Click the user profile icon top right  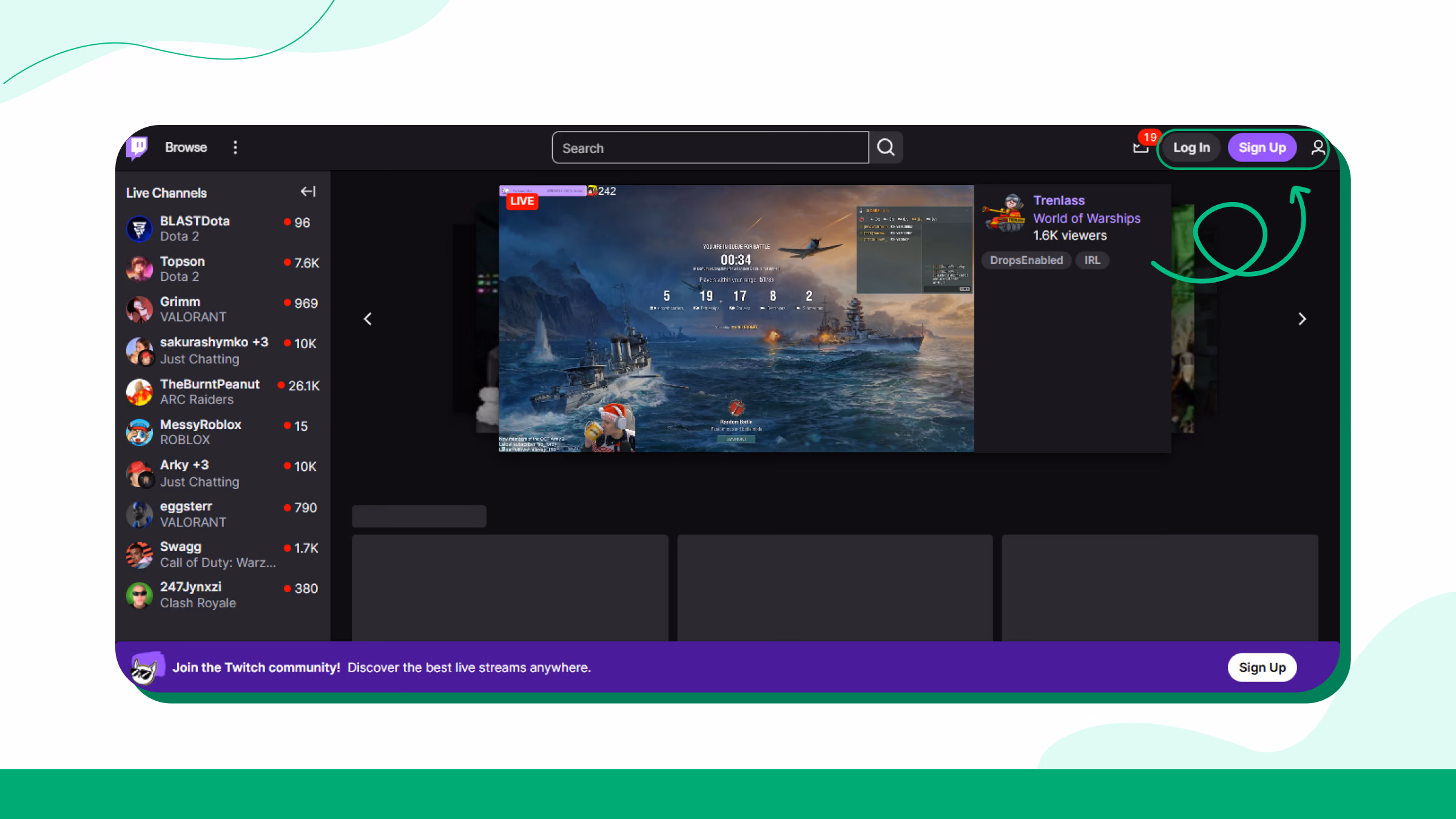pos(1318,147)
